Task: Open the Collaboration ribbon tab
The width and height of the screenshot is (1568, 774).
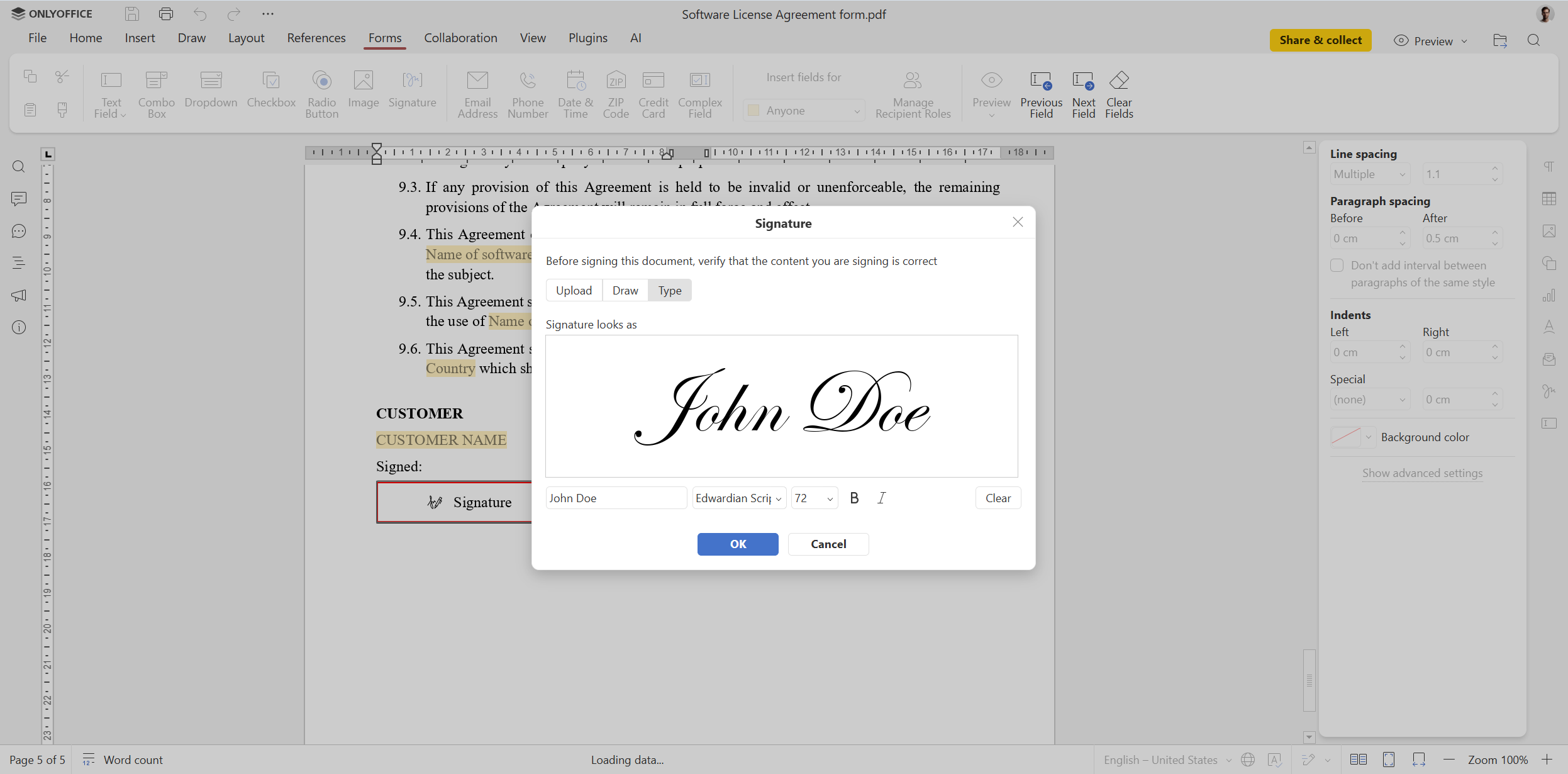Action: click(x=460, y=38)
